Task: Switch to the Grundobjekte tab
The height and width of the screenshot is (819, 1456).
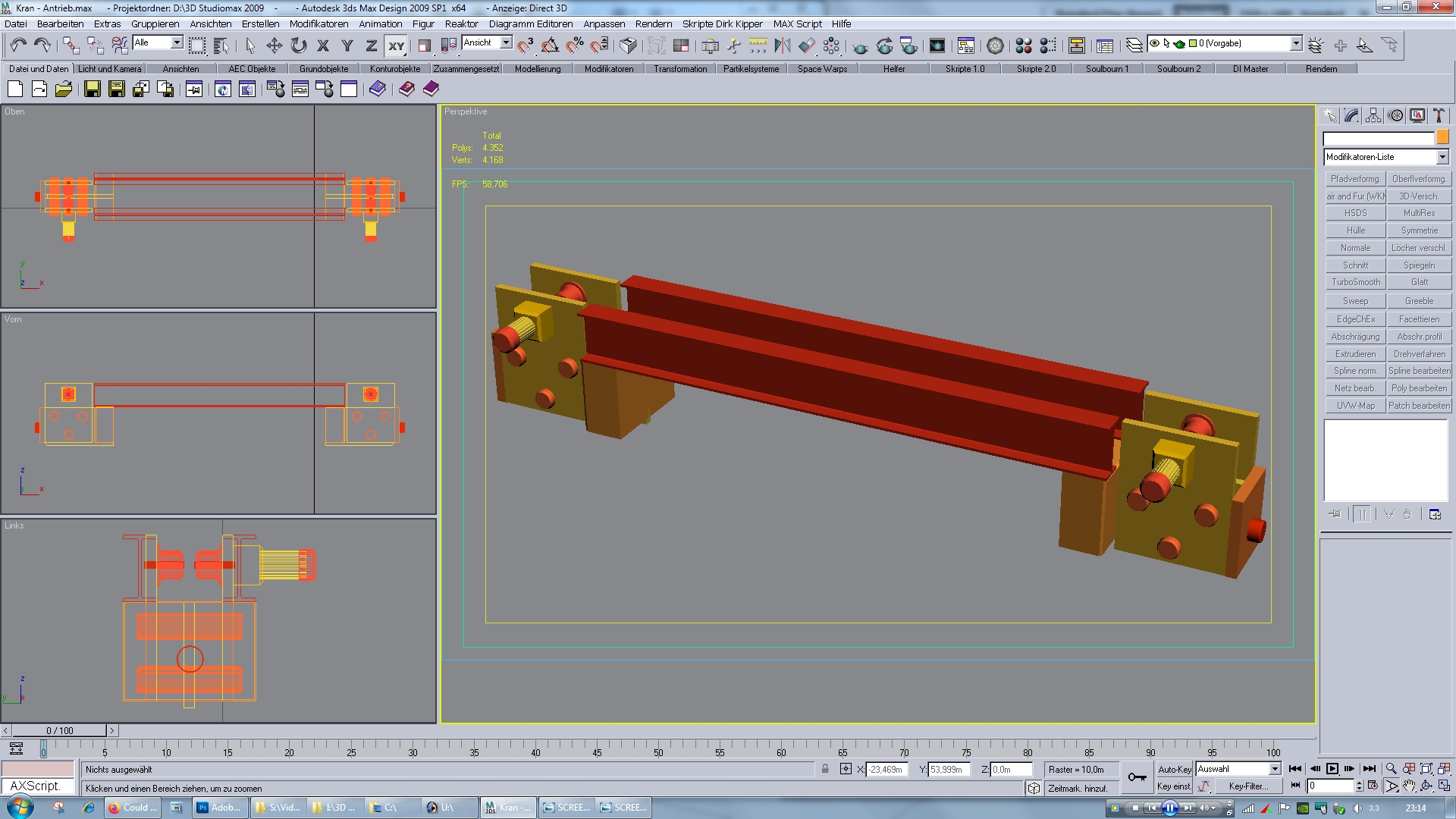Action: [x=324, y=69]
